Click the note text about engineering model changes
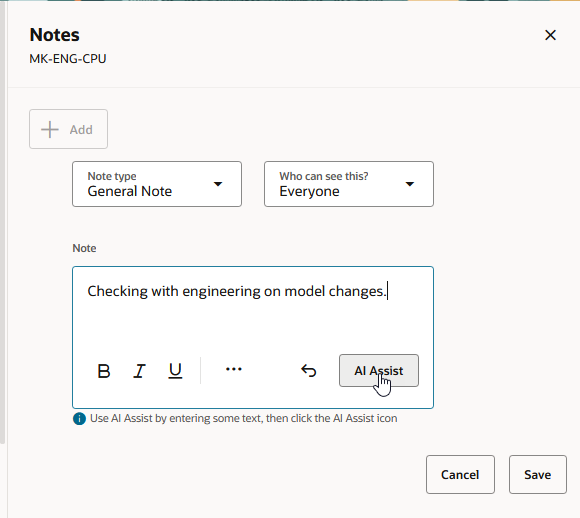 tap(237, 292)
